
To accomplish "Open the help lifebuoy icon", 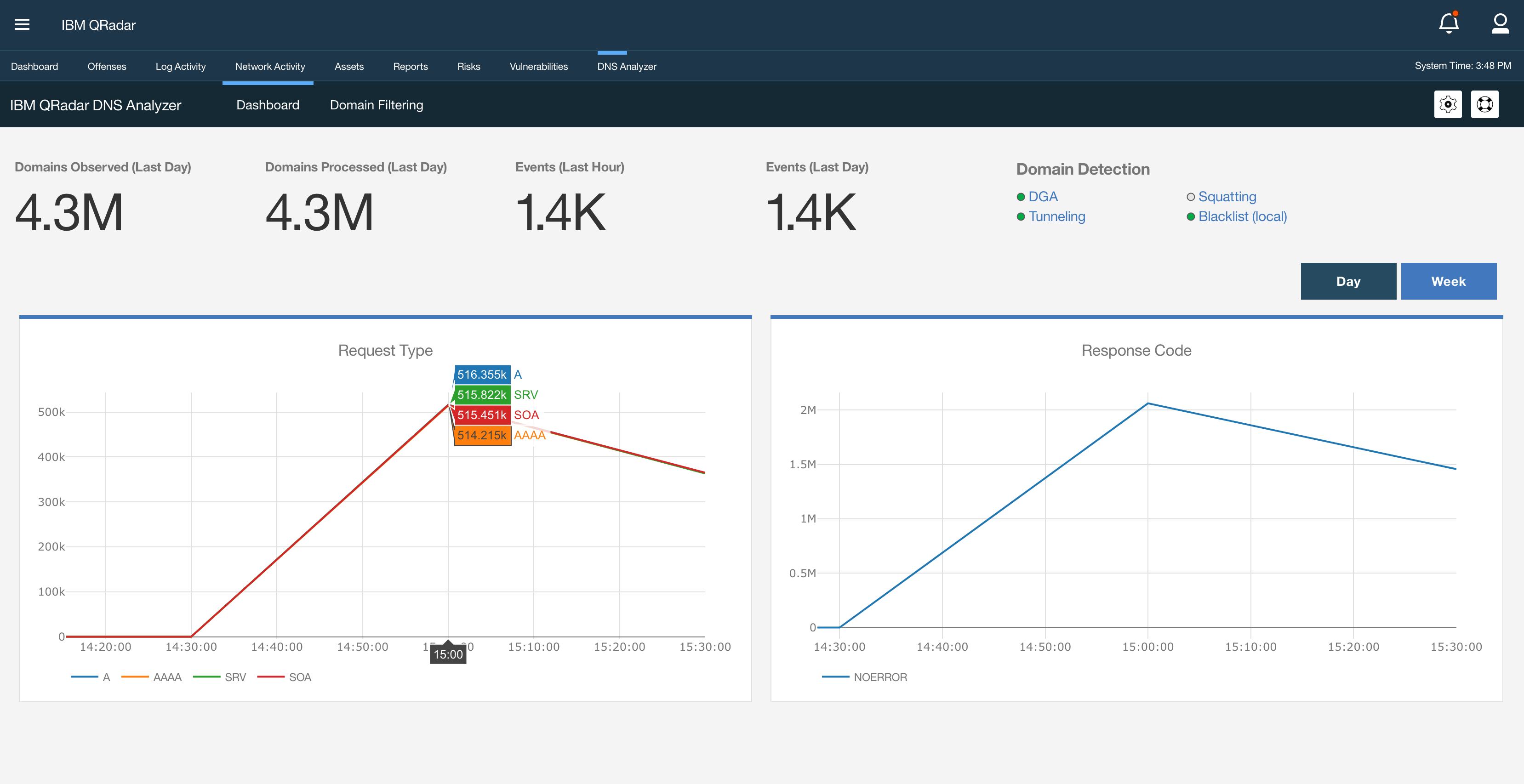I will [1484, 105].
